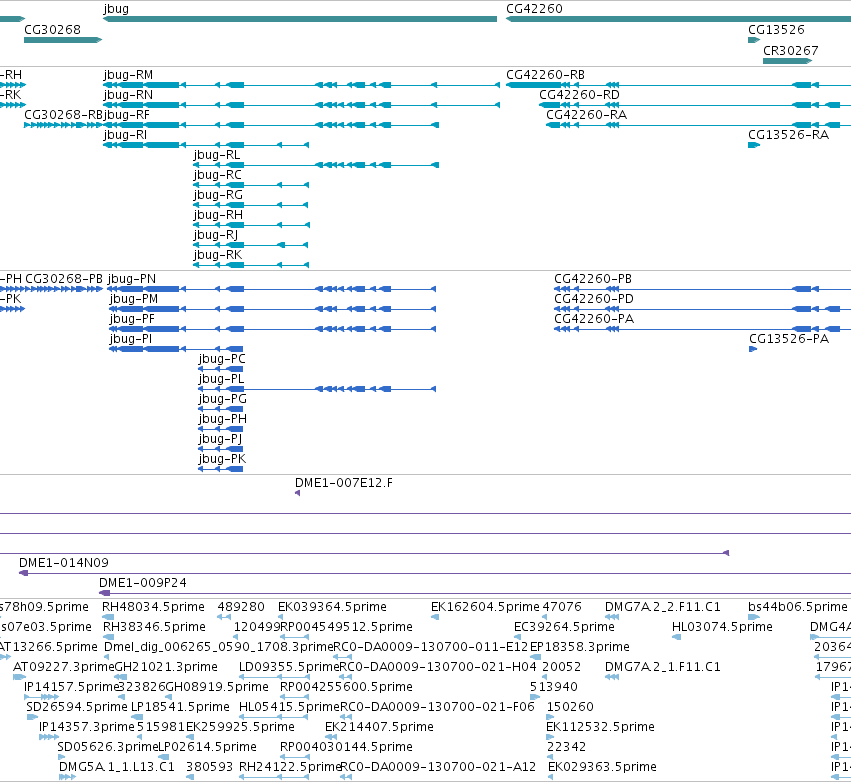The height and width of the screenshot is (782, 851).
Task: Select the jbug-PG protein label
Action: click(223, 399)
